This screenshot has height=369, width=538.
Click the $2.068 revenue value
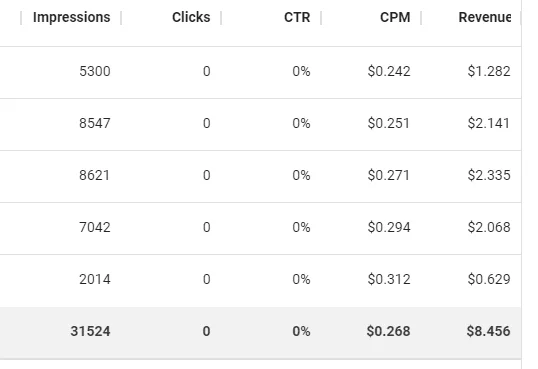[489, 227]
